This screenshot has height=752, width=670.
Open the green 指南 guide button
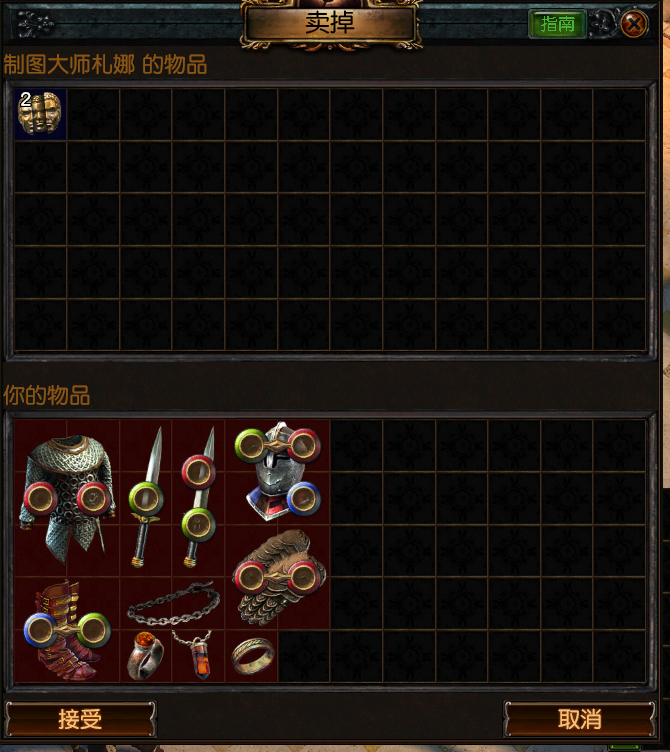557,24
